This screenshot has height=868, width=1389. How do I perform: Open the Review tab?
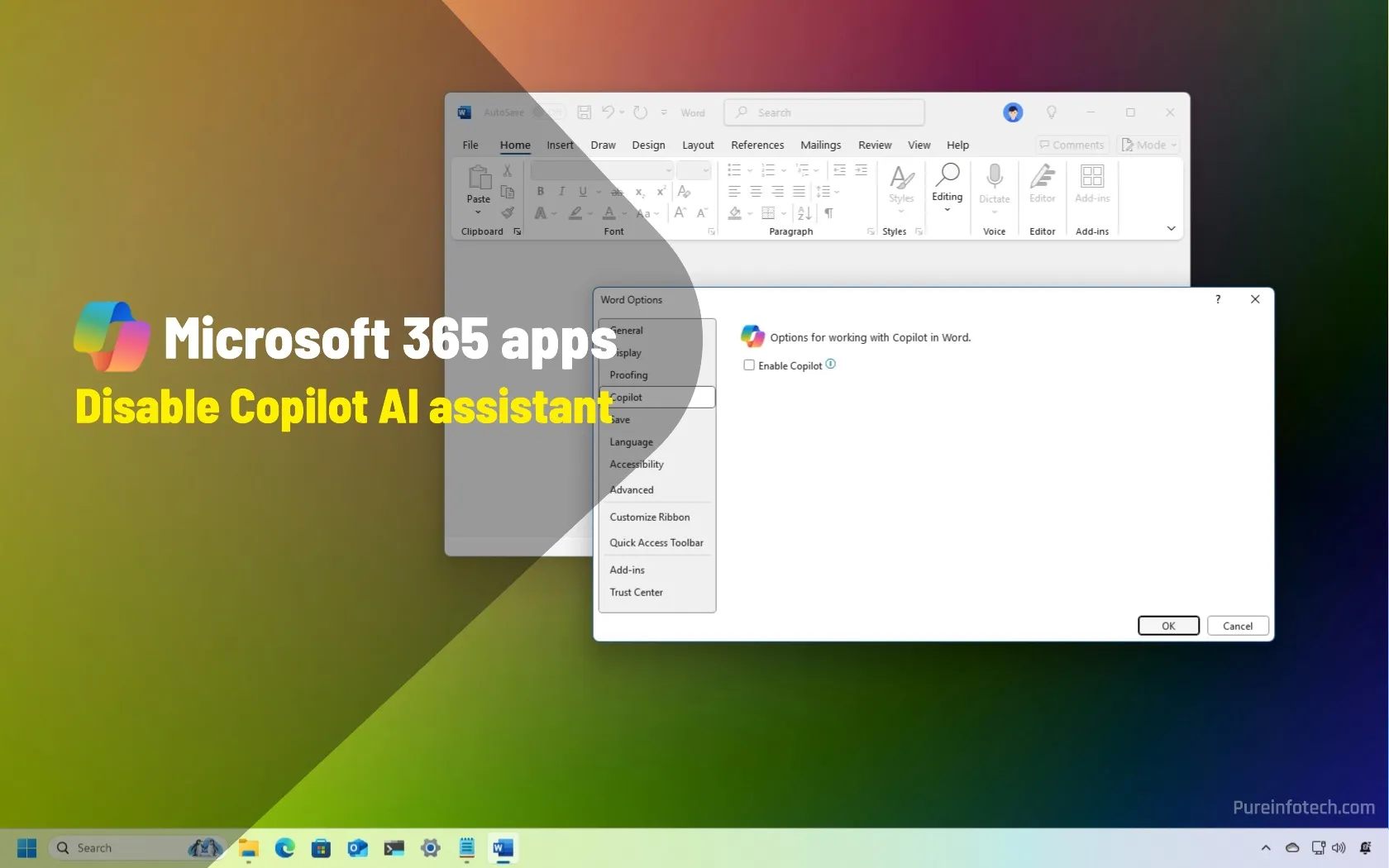(x=874, y=145)
